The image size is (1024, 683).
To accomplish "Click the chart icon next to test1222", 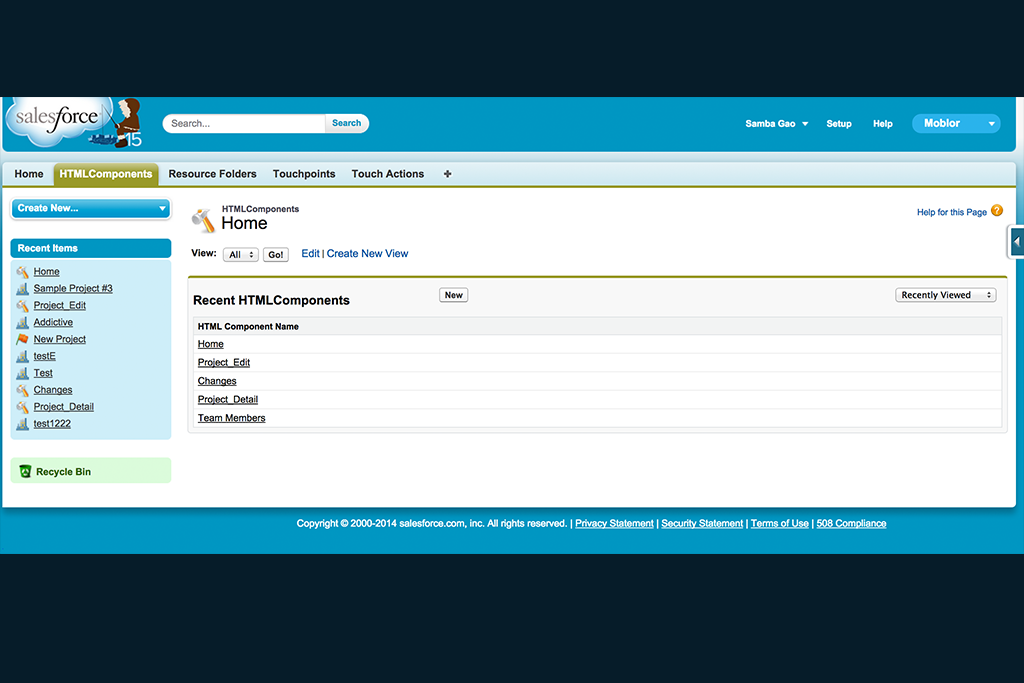I will [22, 424].
